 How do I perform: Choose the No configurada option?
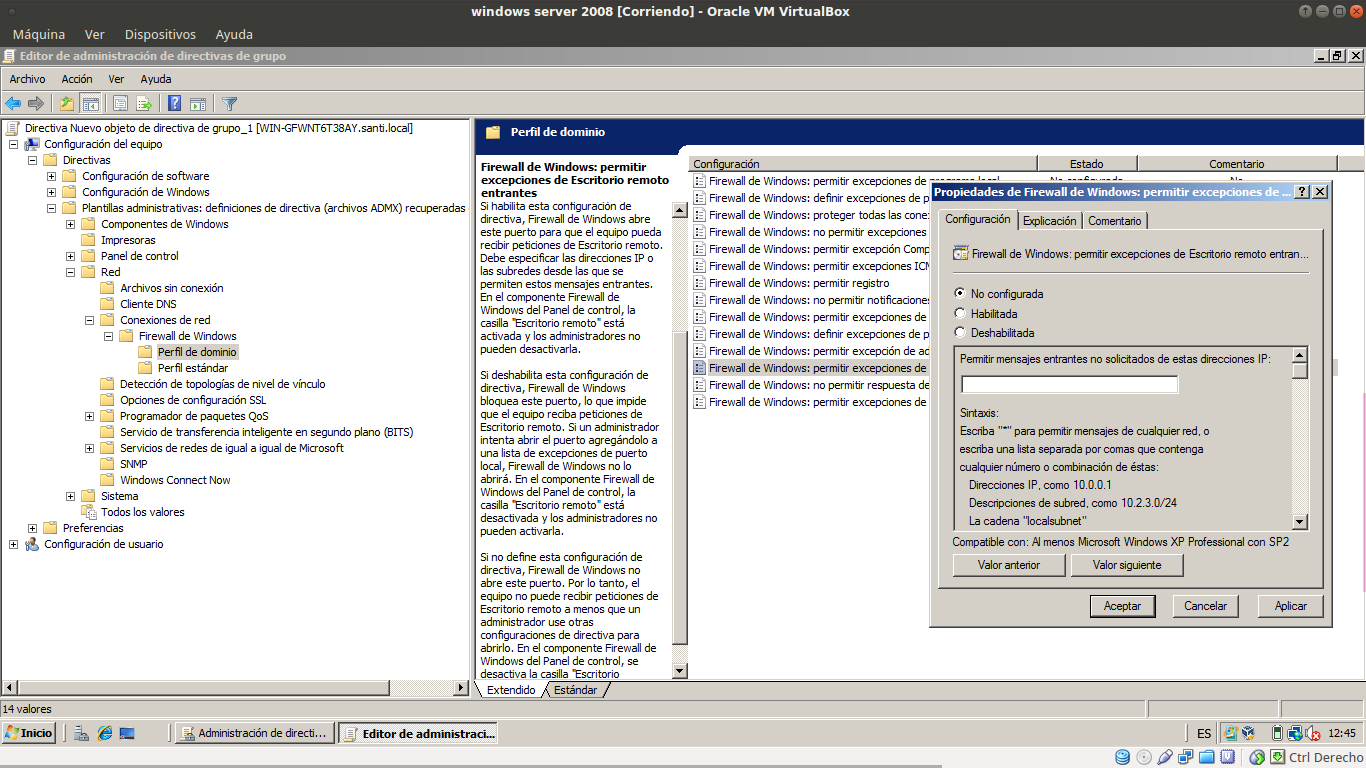pos(960,294)
